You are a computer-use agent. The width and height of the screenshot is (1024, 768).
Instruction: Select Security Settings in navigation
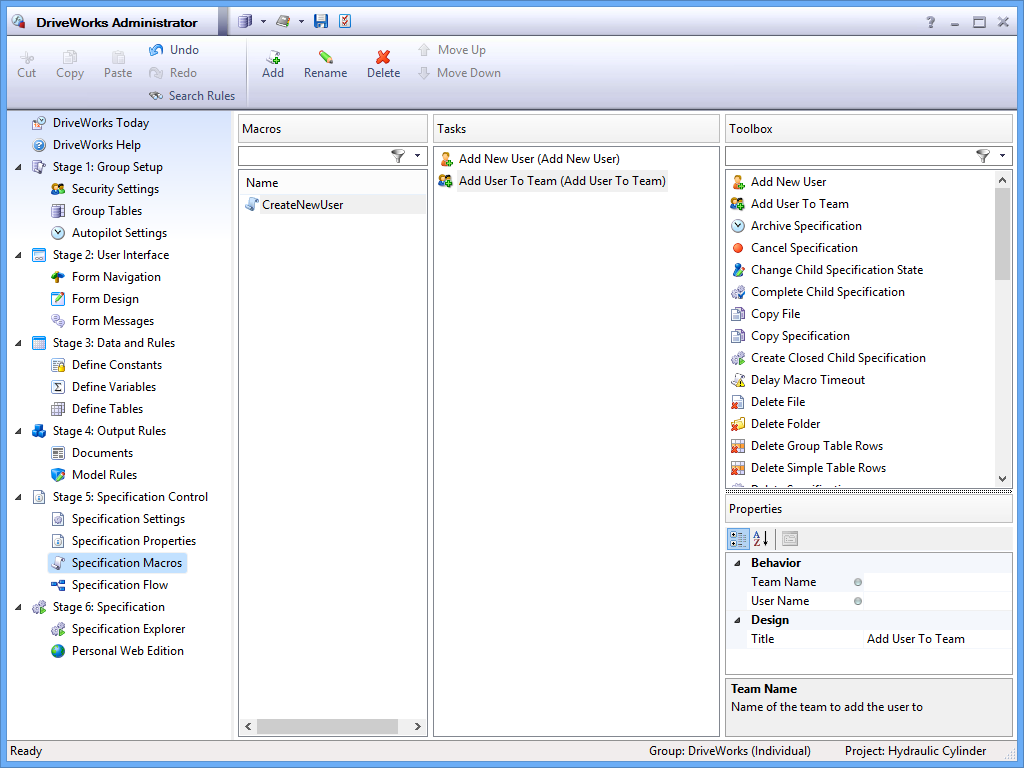pos(115,189)
